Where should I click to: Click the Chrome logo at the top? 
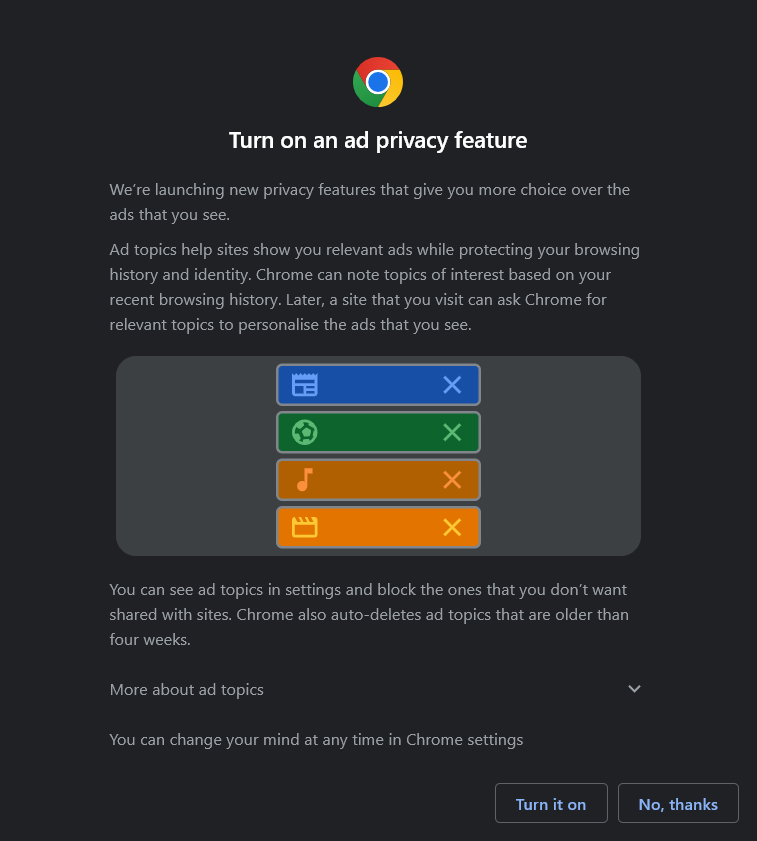point(378,82)
